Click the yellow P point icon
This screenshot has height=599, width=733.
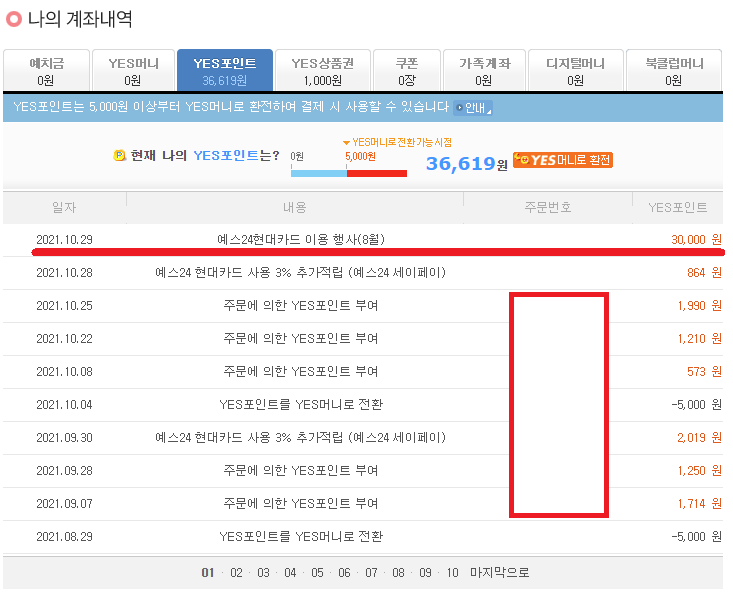coord(120,155)
